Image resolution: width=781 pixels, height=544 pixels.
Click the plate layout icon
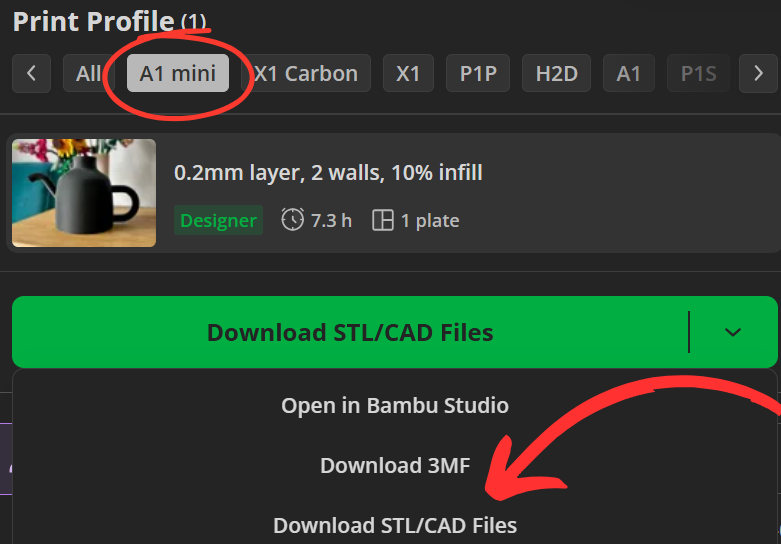click(383, 220)
